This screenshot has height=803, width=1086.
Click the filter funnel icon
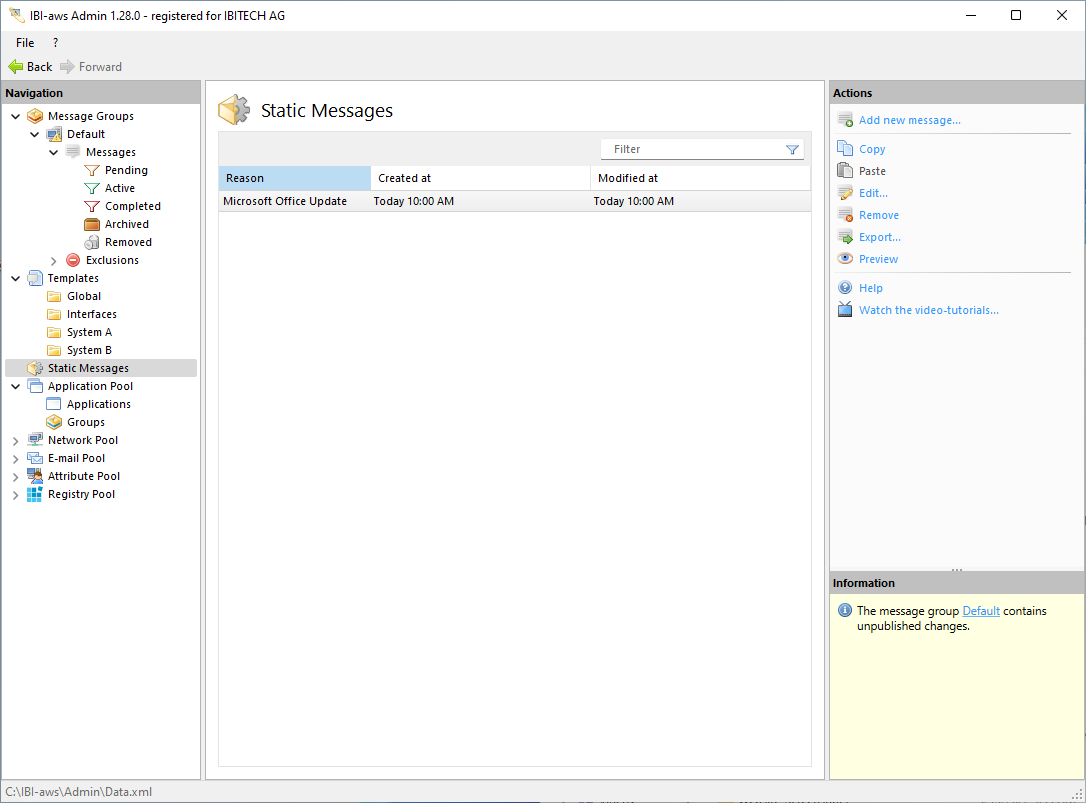point(792,150)
